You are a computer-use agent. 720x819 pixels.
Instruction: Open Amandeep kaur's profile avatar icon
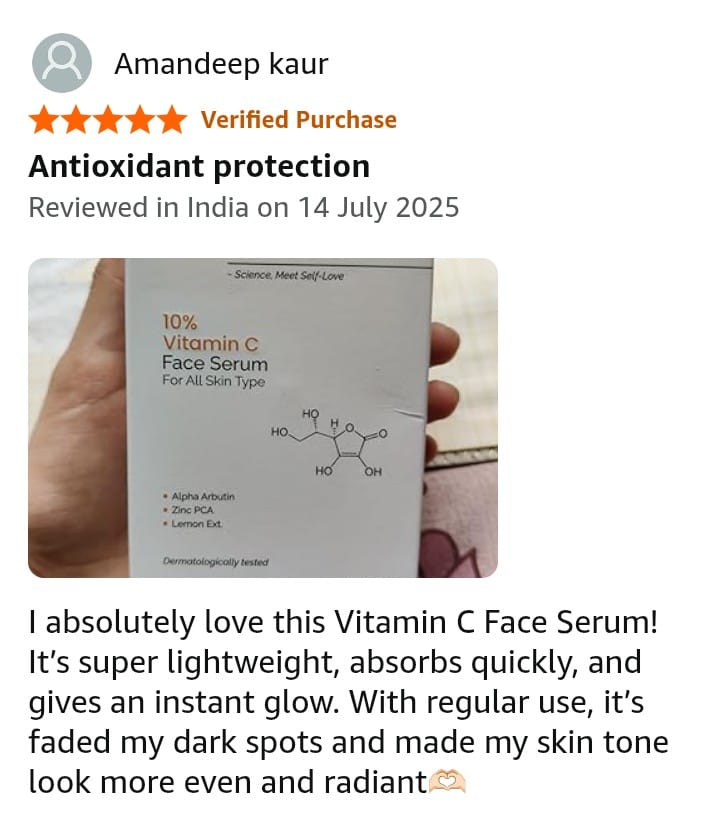[x=62, y=63]
